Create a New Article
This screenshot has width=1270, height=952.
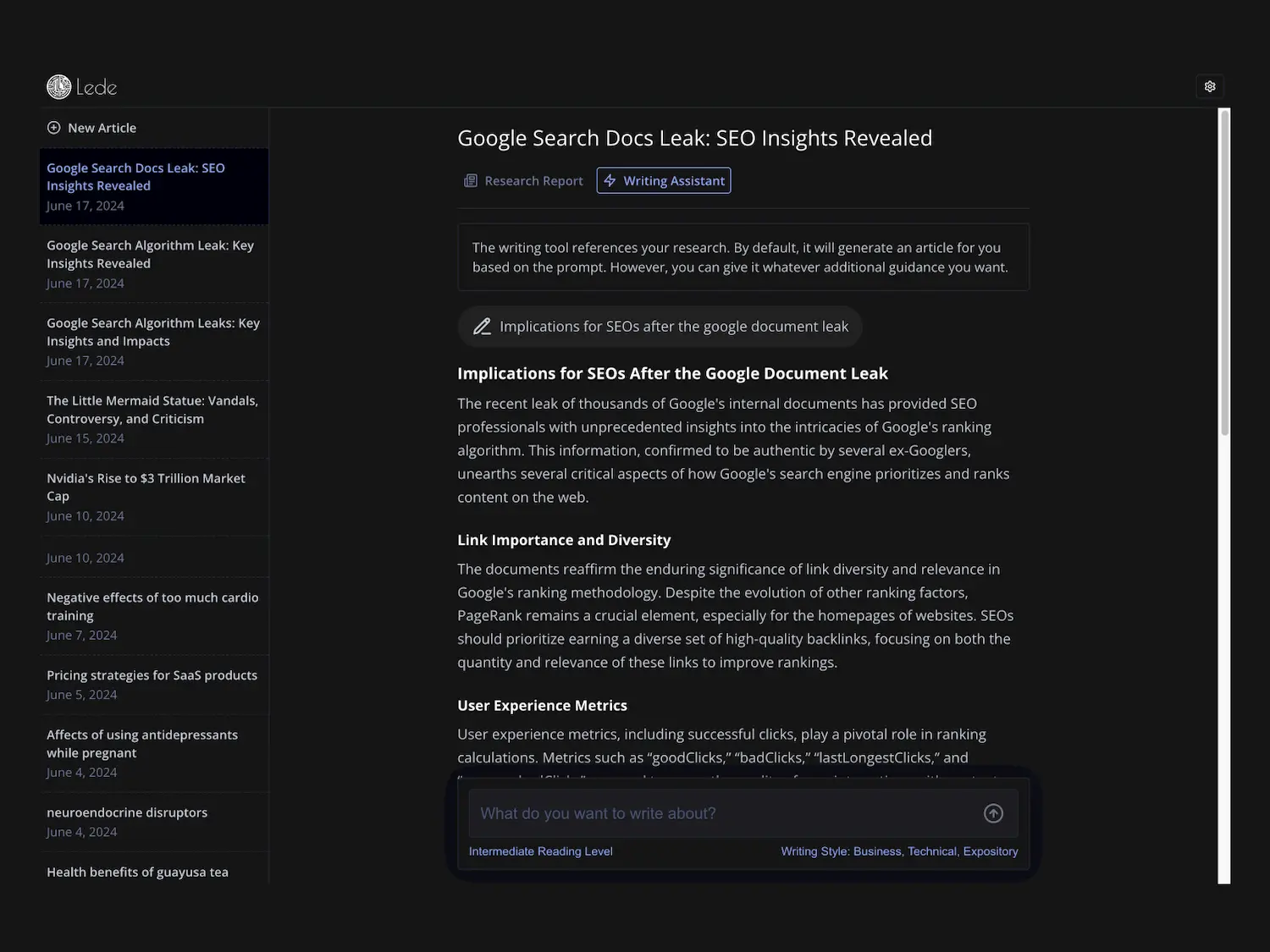tap(92, 128)
